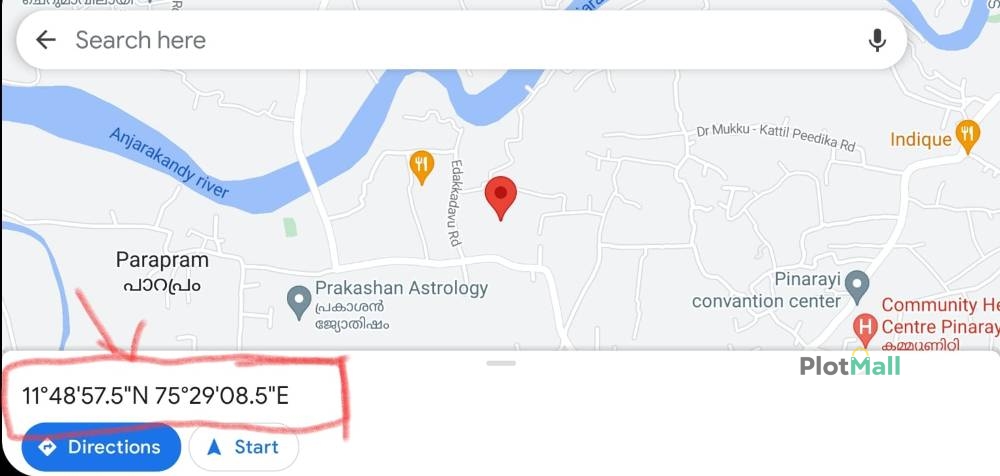
Task: Select the coordinates text 11°48'57.5"N 75°29'08.5"E
Action: [x=156, y=396]
